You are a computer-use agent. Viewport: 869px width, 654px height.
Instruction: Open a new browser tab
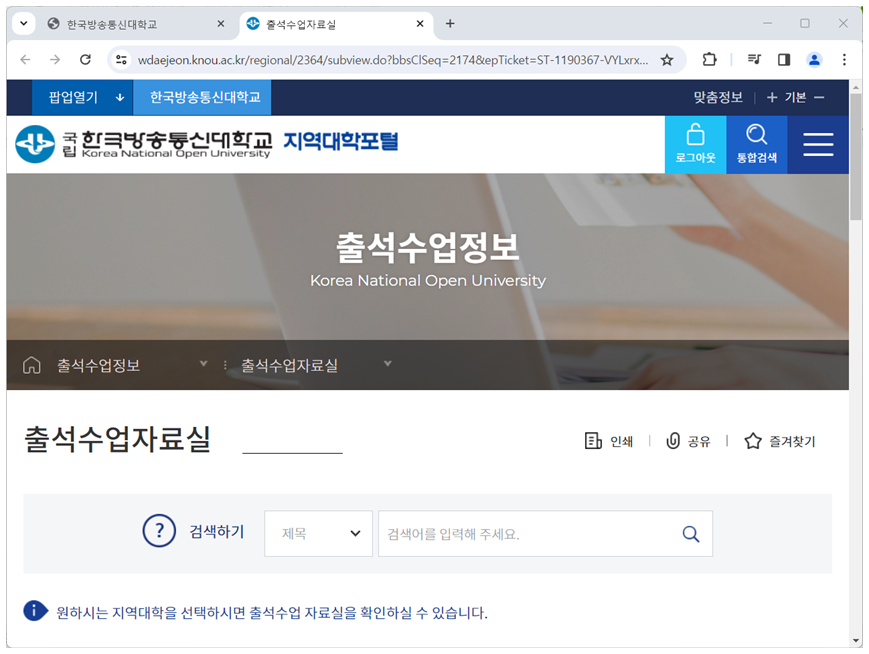tap(450, 23)
